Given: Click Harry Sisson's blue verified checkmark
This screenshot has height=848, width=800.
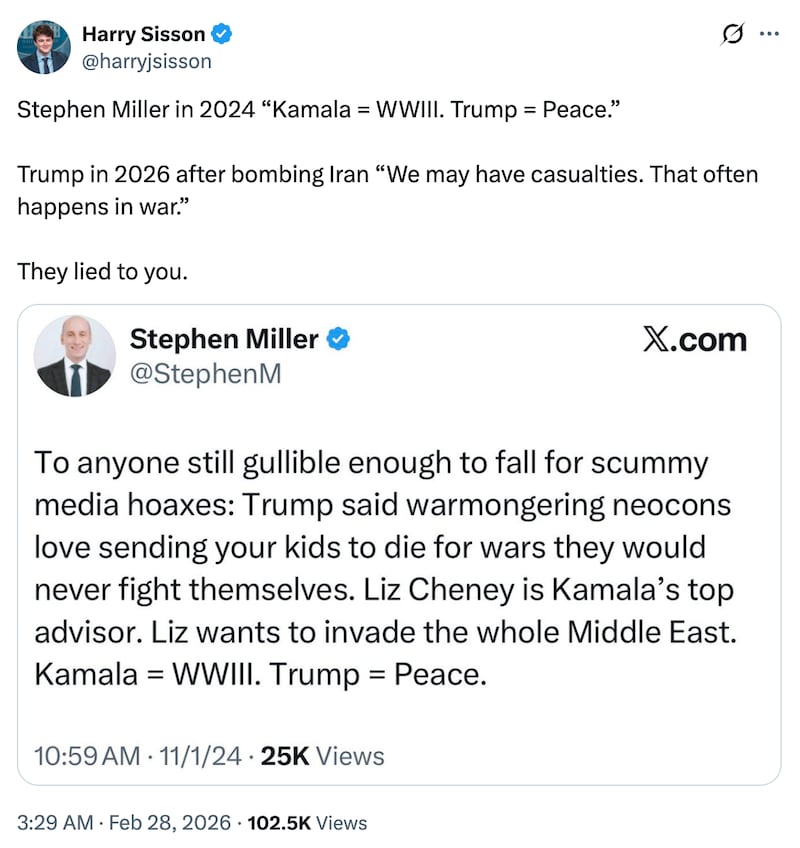Looking at the screenshot, I should (222, 33).
